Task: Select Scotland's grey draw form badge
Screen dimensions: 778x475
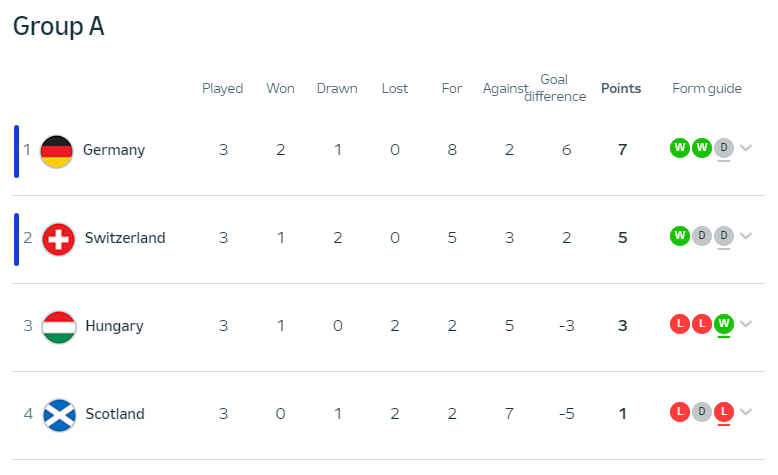Action: coord(702,412)
